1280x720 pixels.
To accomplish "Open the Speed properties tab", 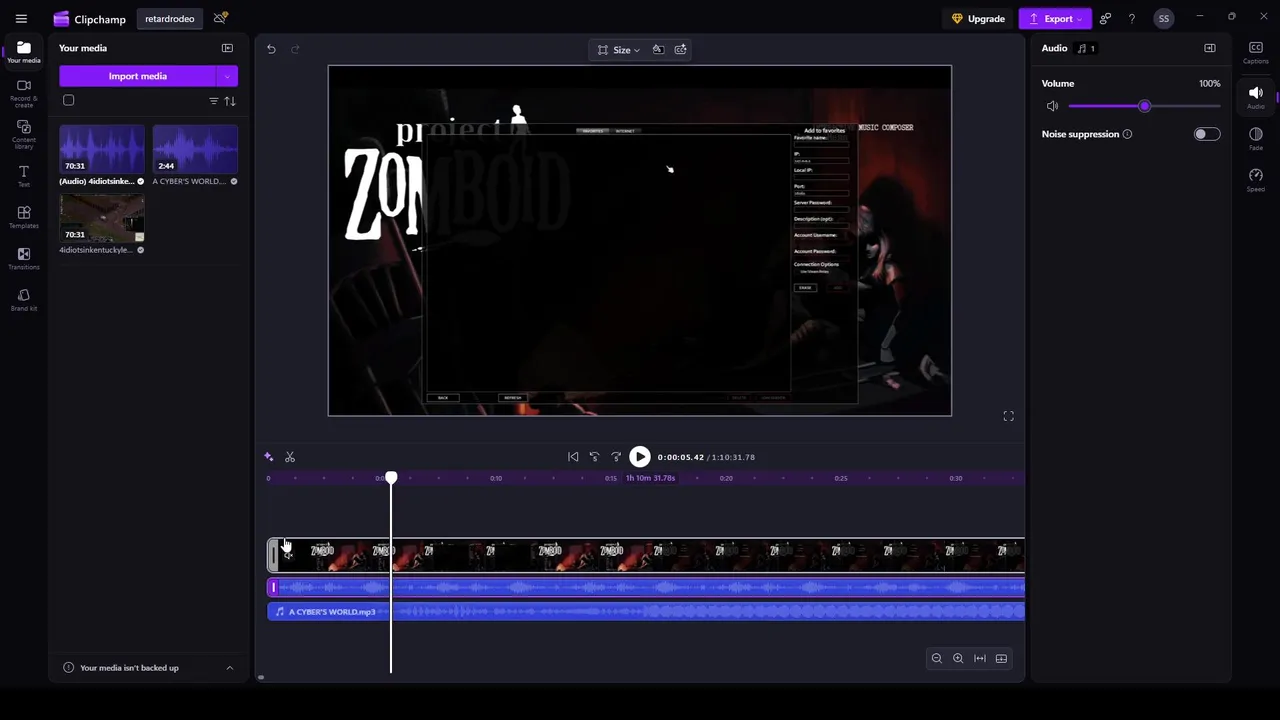I will click(x=1256, y=180).
